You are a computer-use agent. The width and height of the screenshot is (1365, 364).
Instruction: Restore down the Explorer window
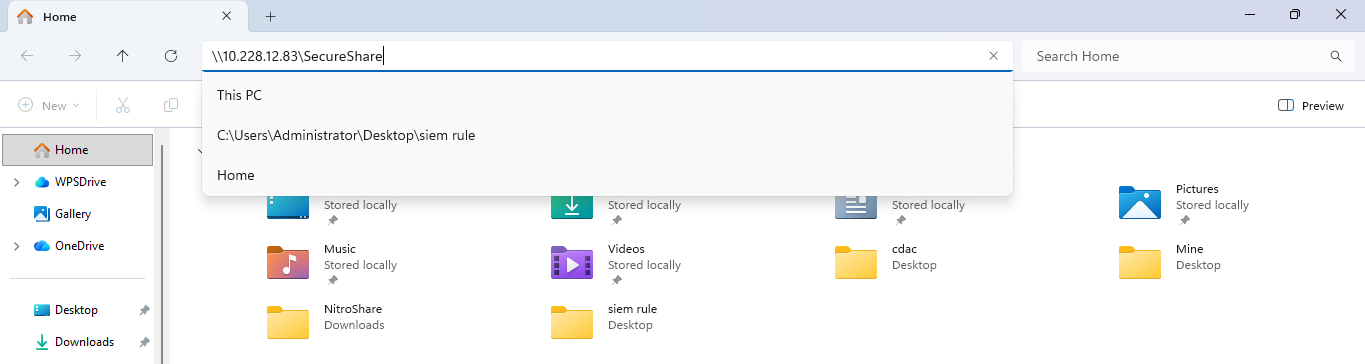tap(1295, 15)
